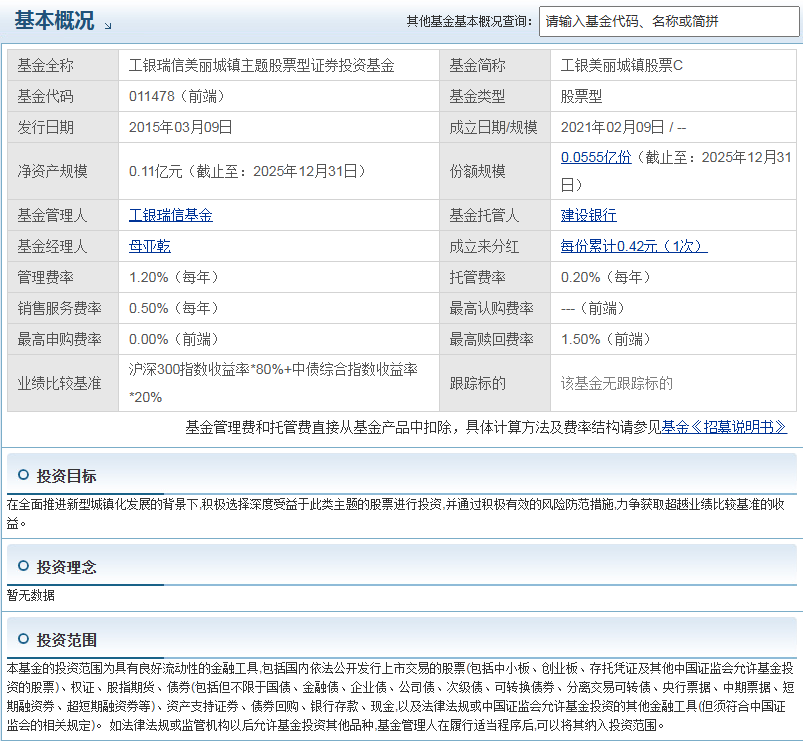
Task: Click the circle bullet icon beside 投资范围
Action: pyautogui.click(x=23, y=639)
